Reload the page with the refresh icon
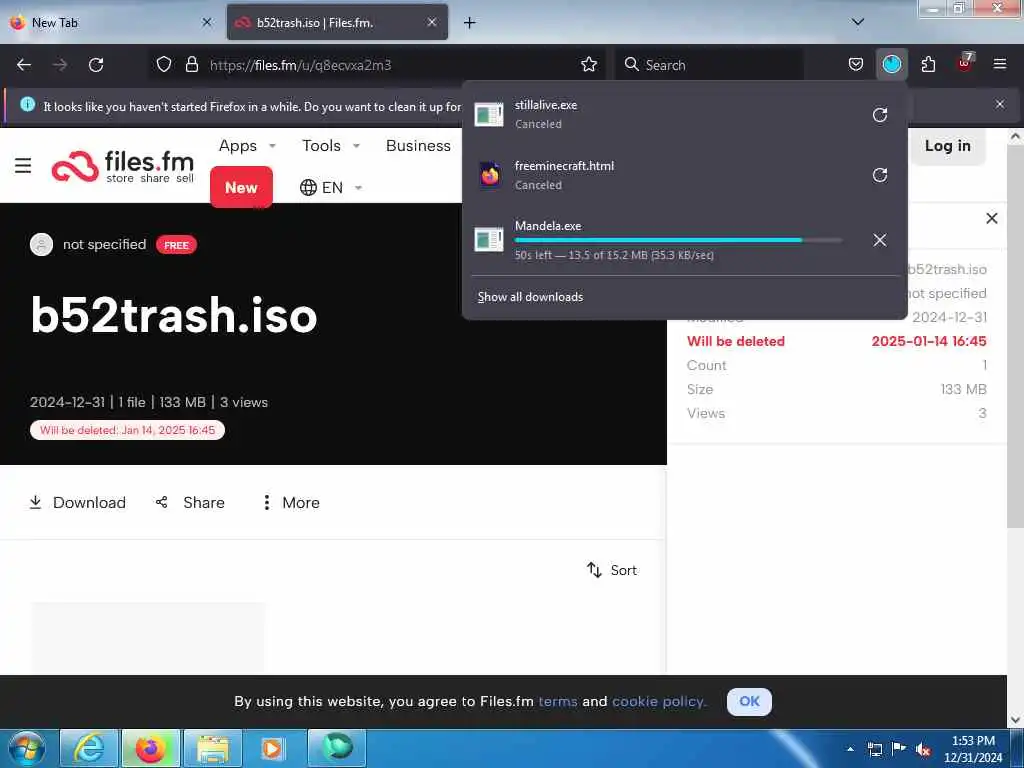The width and height of the screenshot is (1024, 768). [96, 65]
